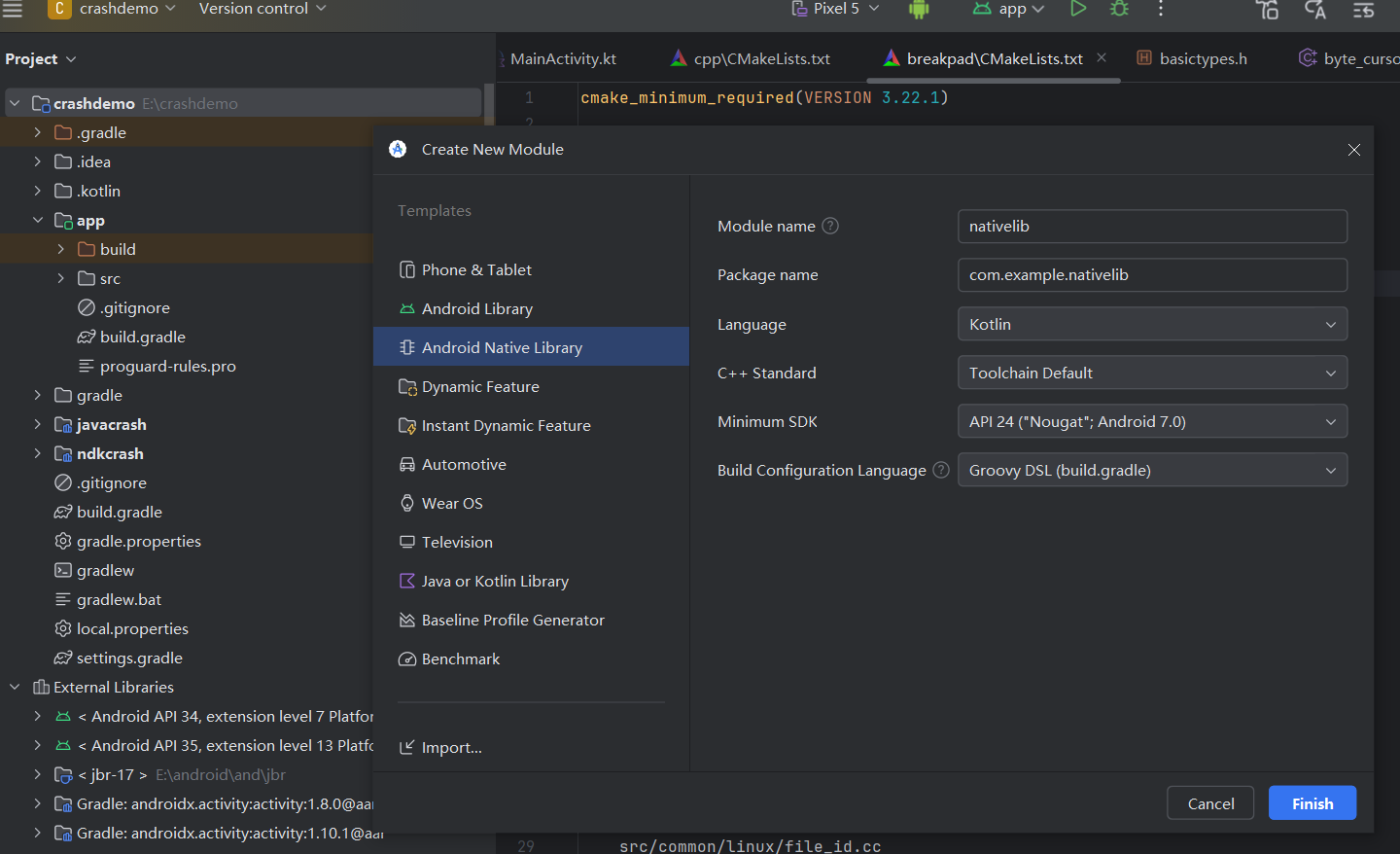Viewport: 1400px width, 854px height.
Task: Select the Android Library template
Action: (x=531, y=308)
